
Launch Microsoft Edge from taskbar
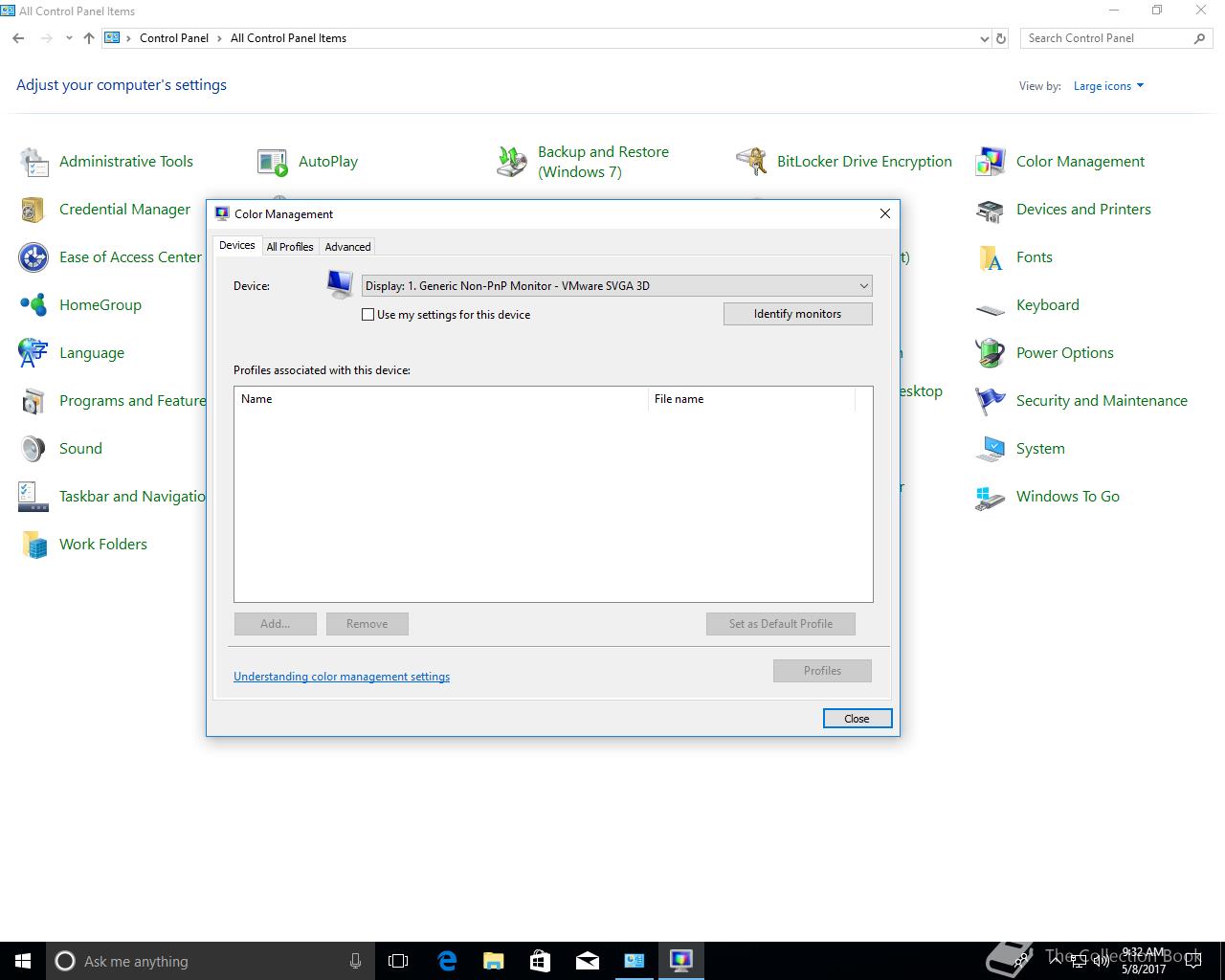point(447,961)
